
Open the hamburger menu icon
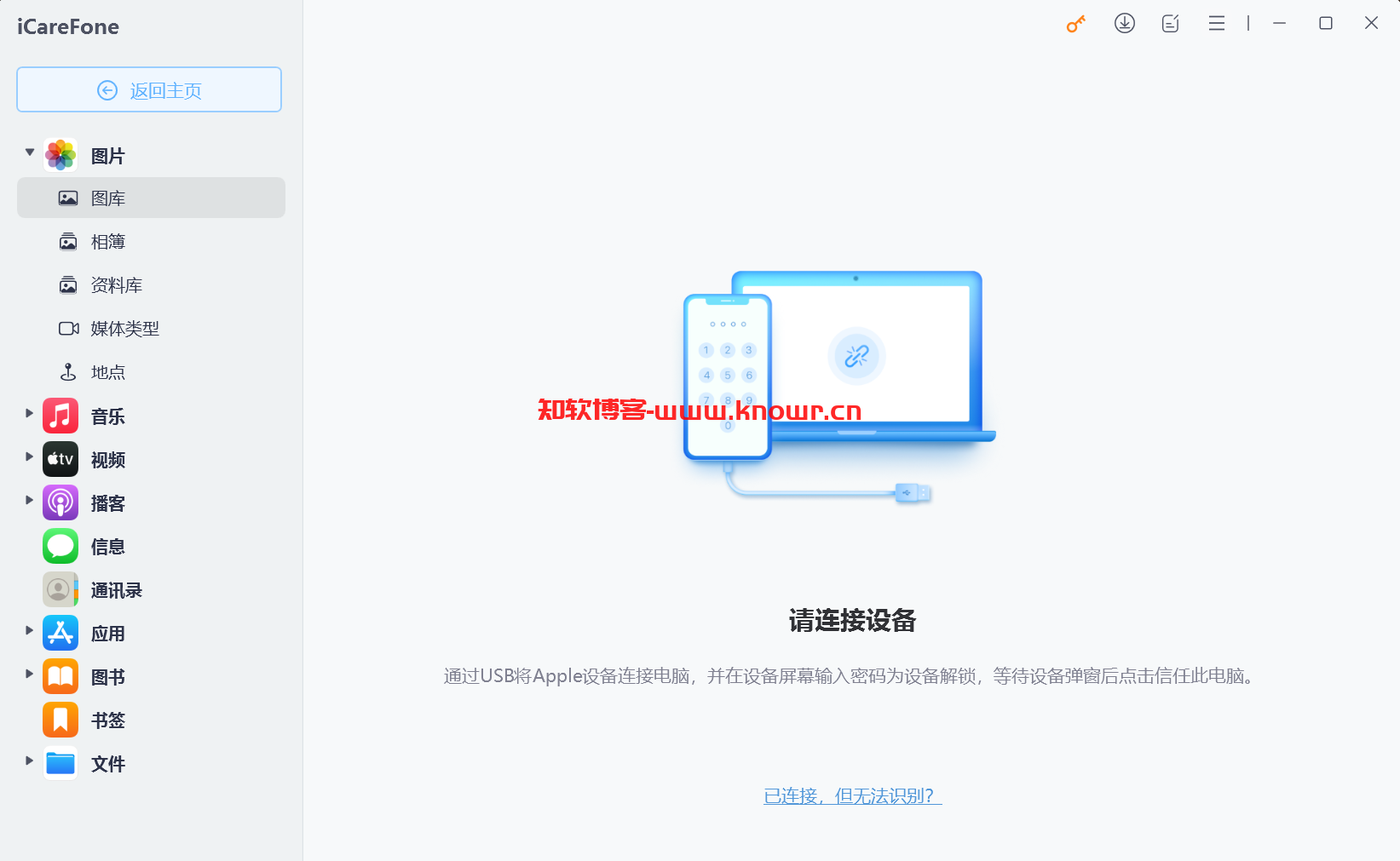[x=1217, y=24]
